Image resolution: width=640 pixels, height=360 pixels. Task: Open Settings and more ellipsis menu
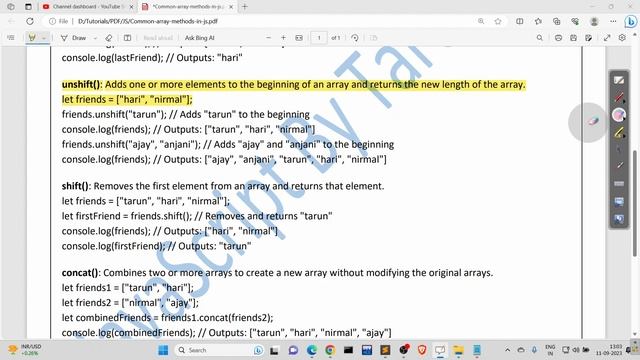click(613, 21)
